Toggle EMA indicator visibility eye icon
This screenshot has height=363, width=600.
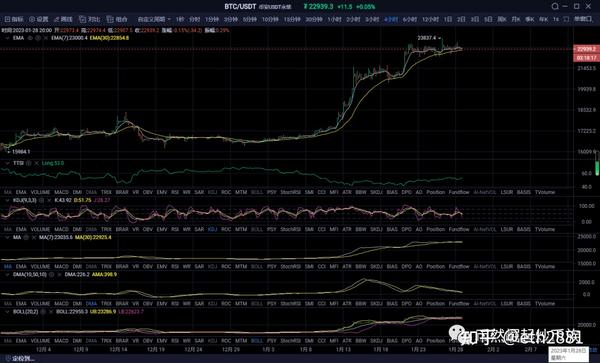pos(30,38)
